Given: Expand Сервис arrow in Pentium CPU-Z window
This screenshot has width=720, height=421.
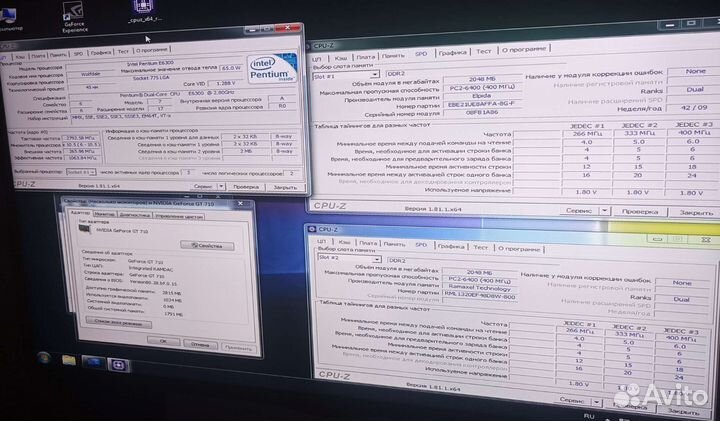Looking at the screenshot, I should 221,186.
